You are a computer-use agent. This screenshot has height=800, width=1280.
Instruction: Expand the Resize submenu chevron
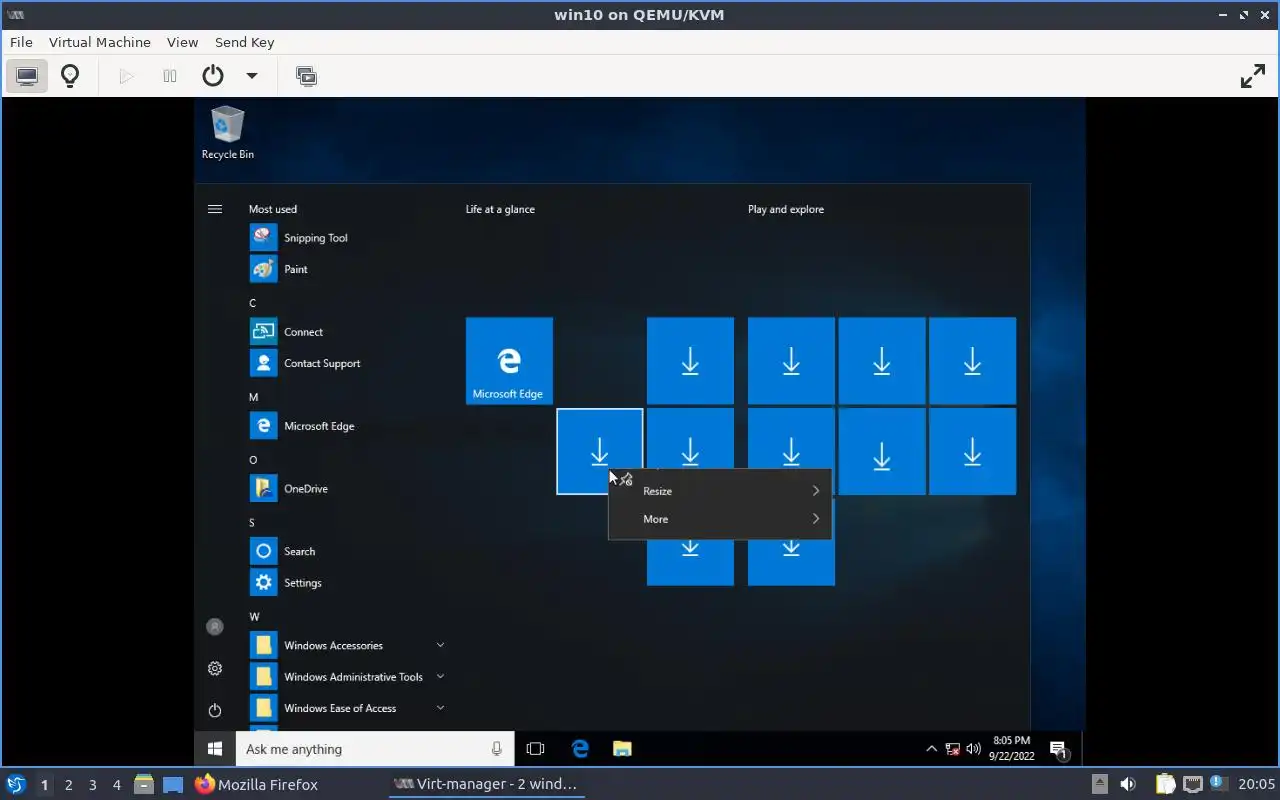(816, 491)
